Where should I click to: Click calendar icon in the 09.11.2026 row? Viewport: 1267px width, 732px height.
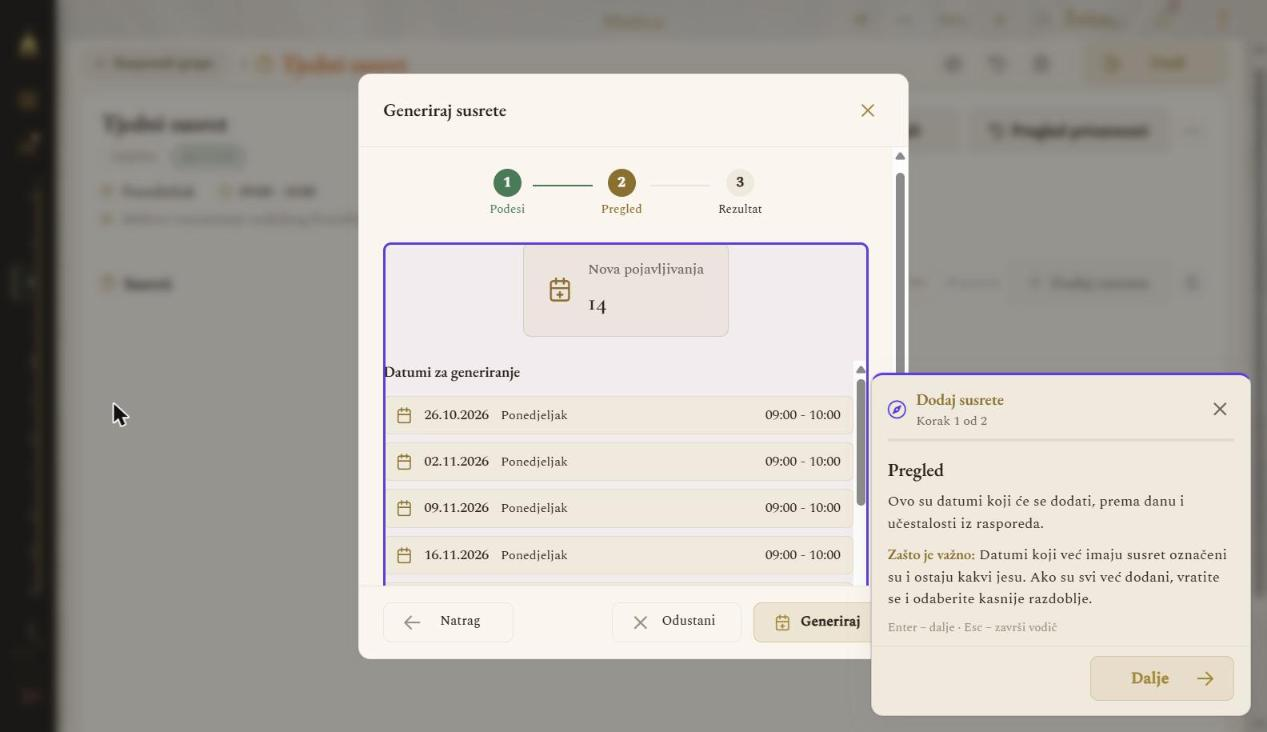point(404,508)
